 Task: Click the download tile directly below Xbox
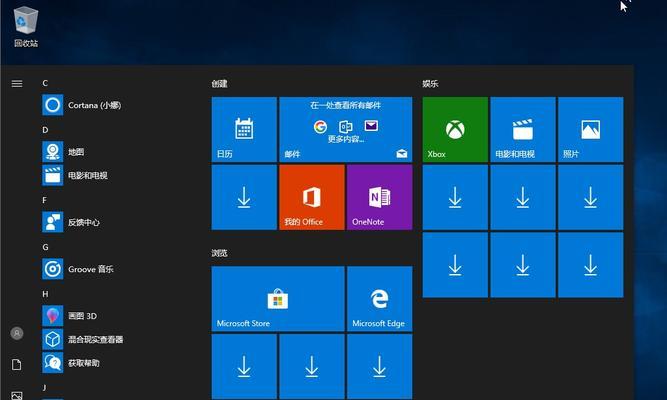click(455, 197)
